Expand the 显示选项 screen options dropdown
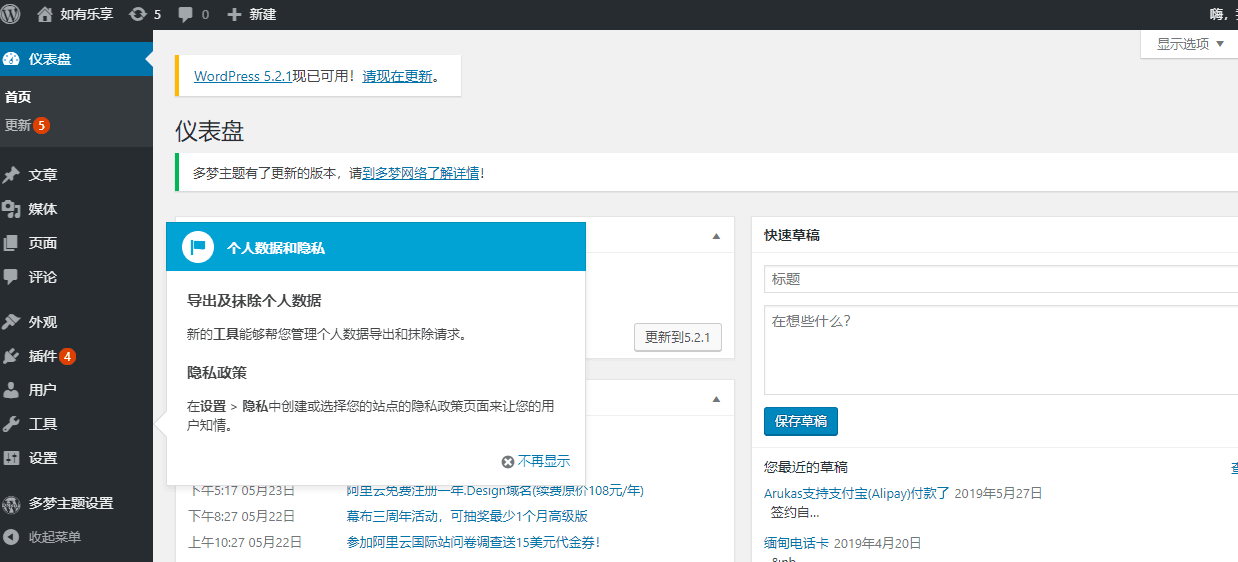This screenshot has width=1238, height=562. click(1190, 44)
